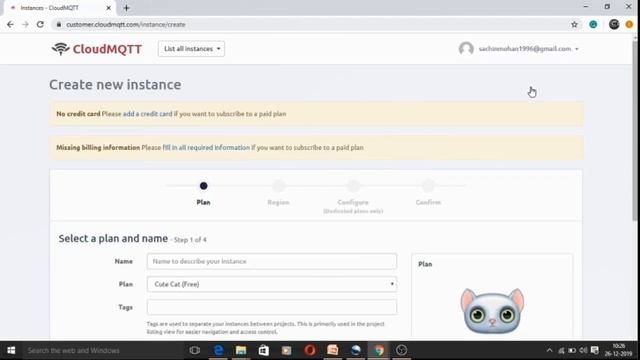This screenshot has width=640, height=360.
Task: Click the green Grammarly extension icon
Action: click(x=593, y=24)
